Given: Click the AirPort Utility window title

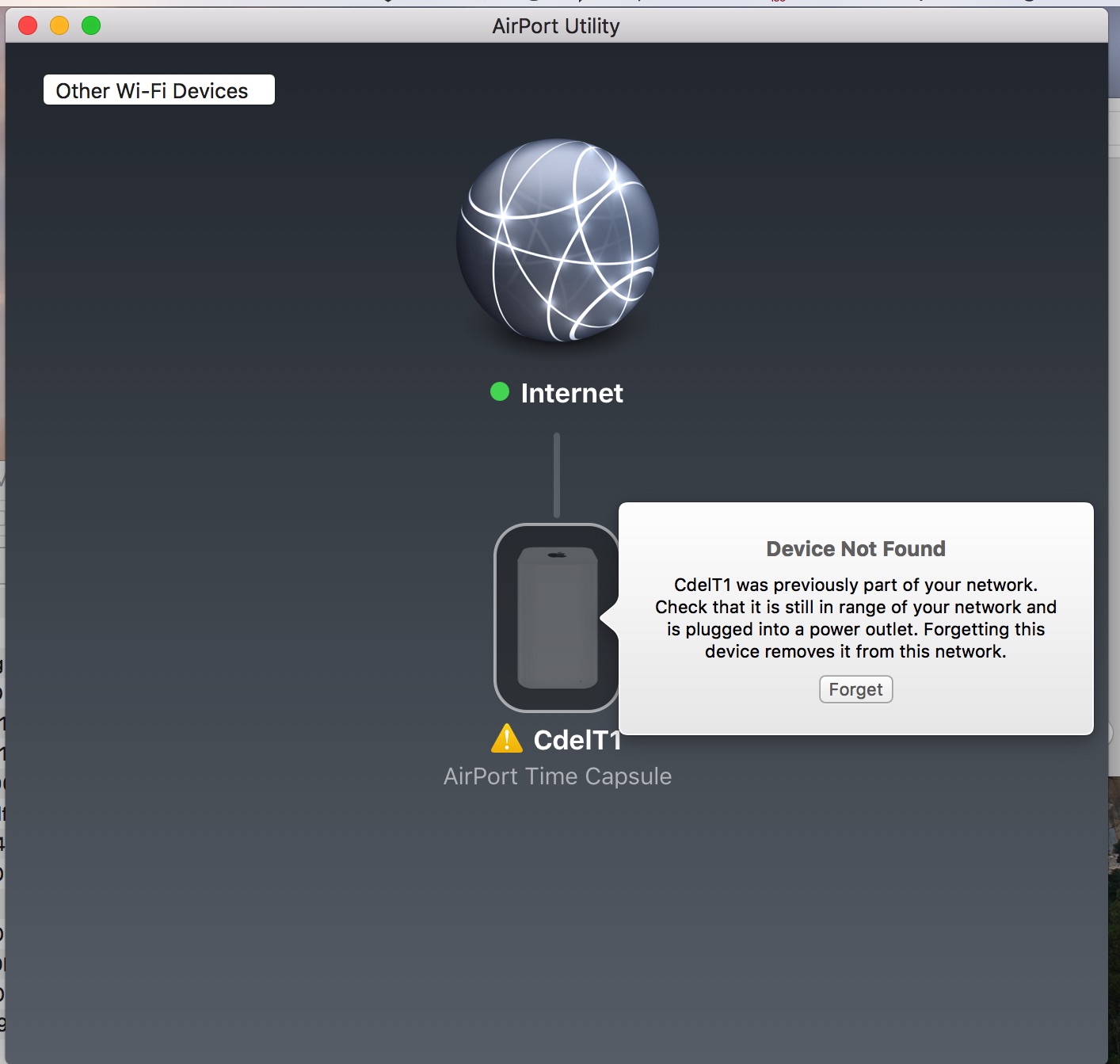Looking at the screenshot, I should (556, 26).
